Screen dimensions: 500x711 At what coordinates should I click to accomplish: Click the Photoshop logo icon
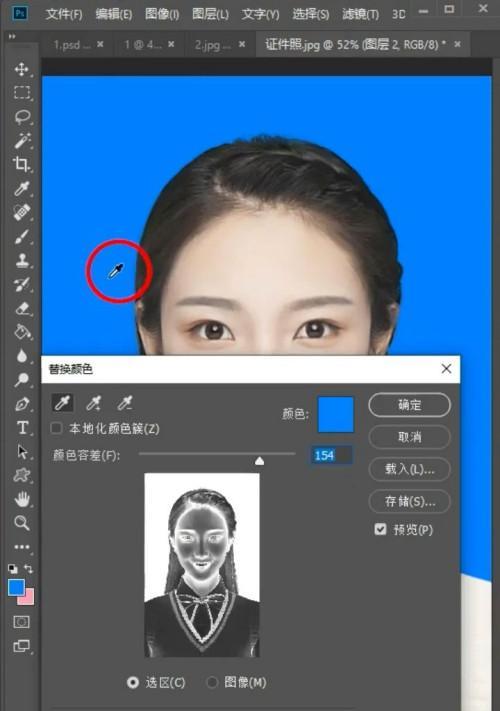coord(20,13)
